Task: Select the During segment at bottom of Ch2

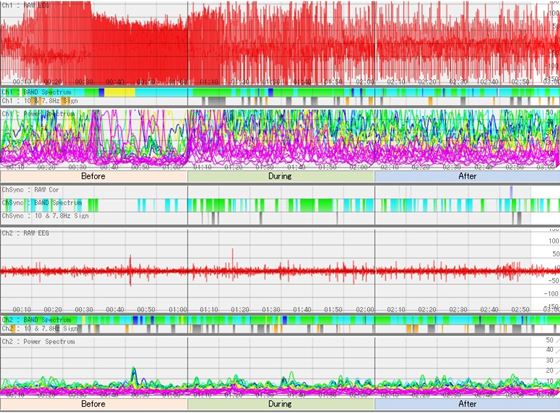Action: coord(280,404)
